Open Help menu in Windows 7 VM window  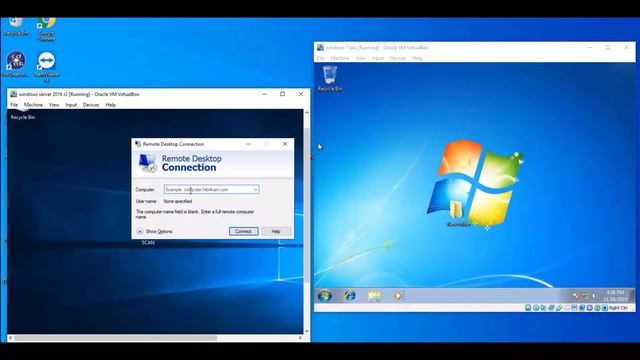tap(417, 58)
